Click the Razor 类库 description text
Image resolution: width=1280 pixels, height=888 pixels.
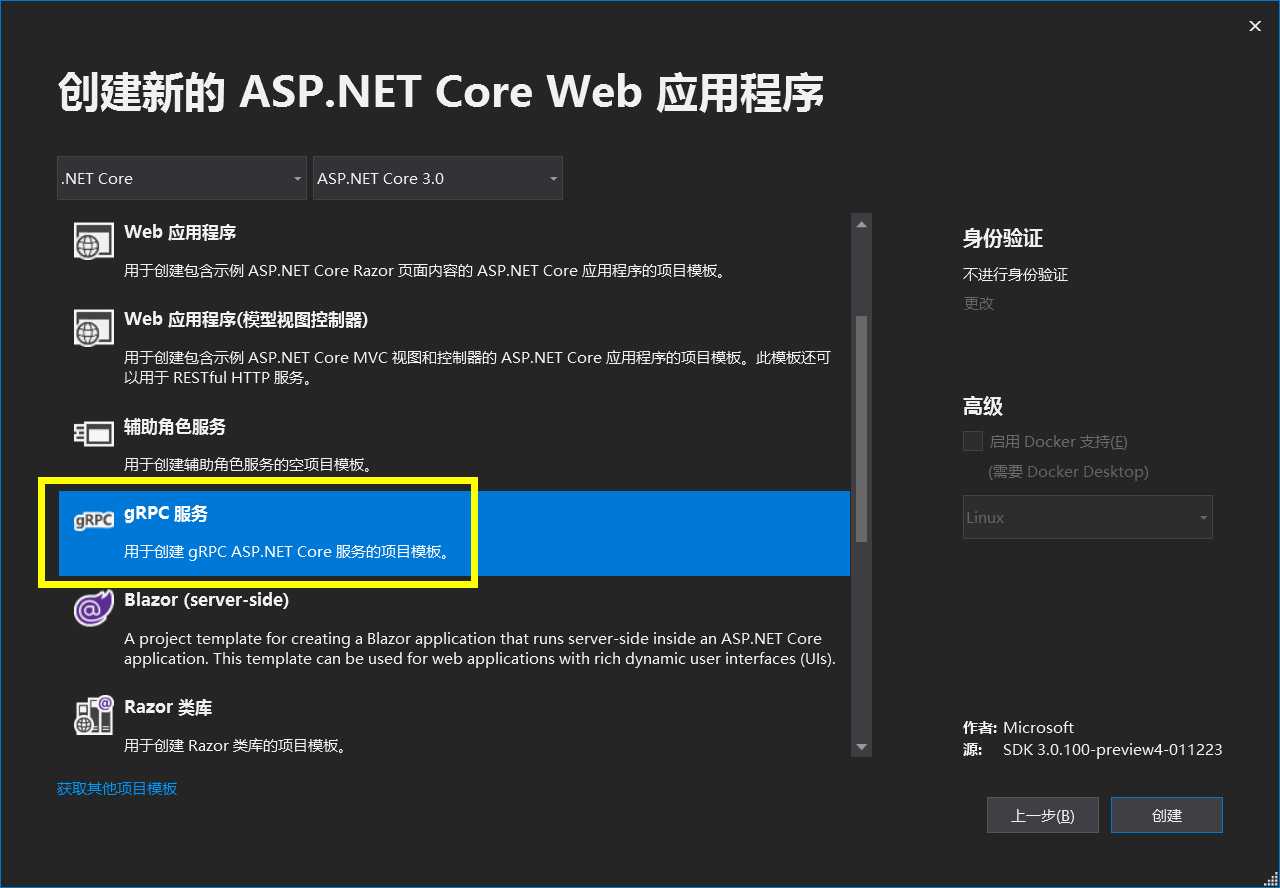click(x=235, y=745)
